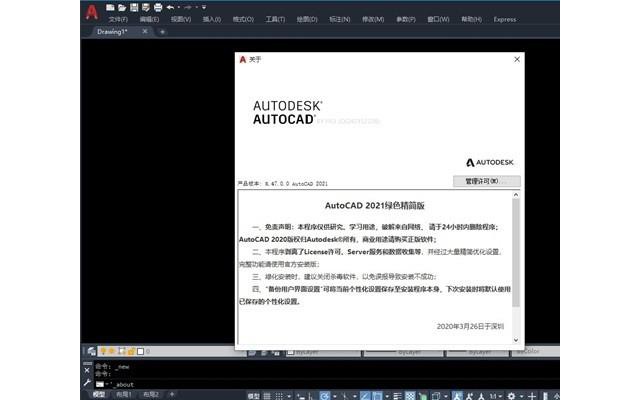This screenshot has height=400, width=640.
Task: Switch to the 布局1 layout tab
Action: point(124,394)
